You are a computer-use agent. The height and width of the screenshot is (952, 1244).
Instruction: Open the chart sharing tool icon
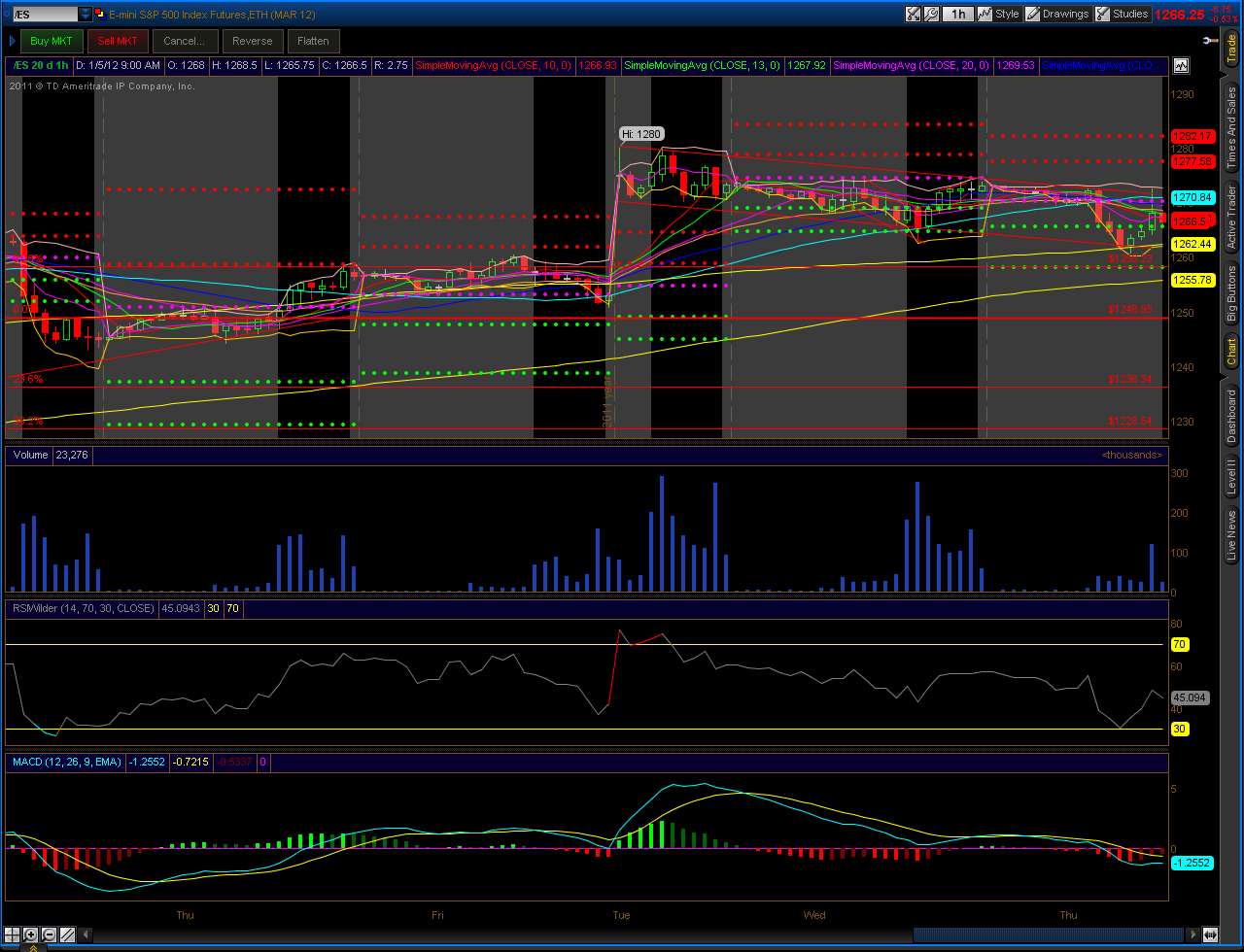click(913, 14)
